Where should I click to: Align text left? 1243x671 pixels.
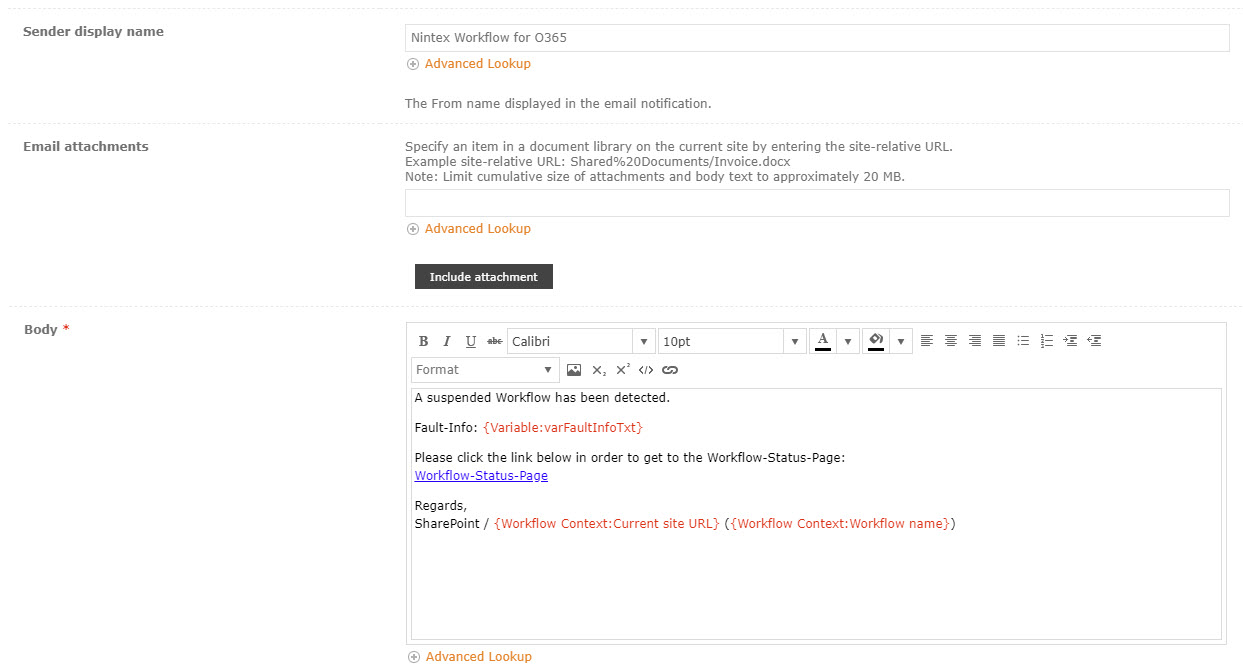[x=927, y=341]
